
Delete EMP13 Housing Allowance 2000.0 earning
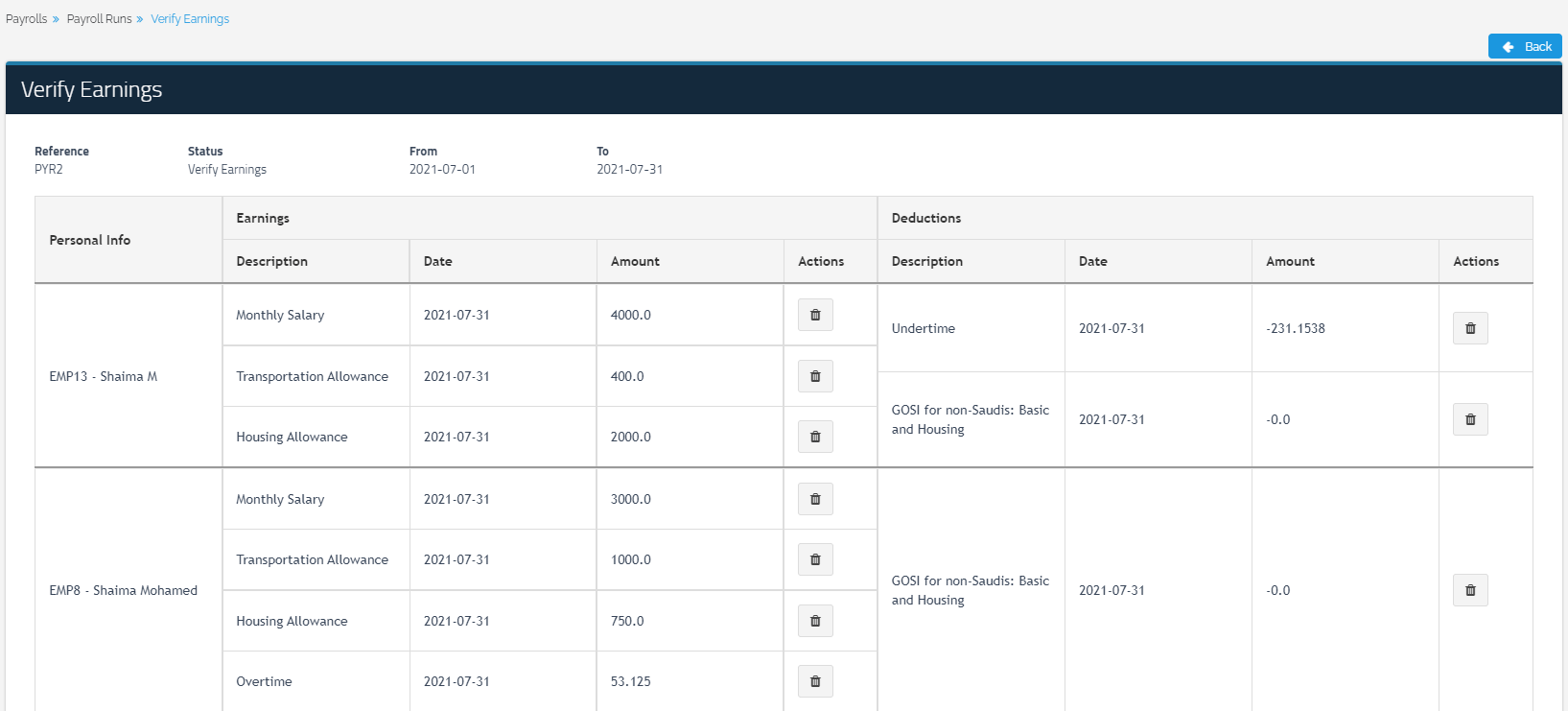click(815, 437)
